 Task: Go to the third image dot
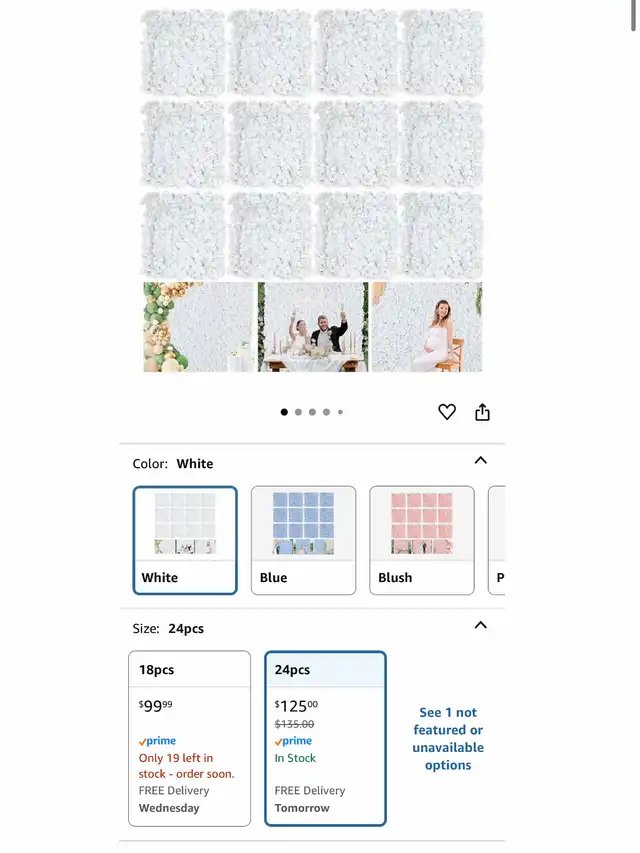[x=312, y=412]
